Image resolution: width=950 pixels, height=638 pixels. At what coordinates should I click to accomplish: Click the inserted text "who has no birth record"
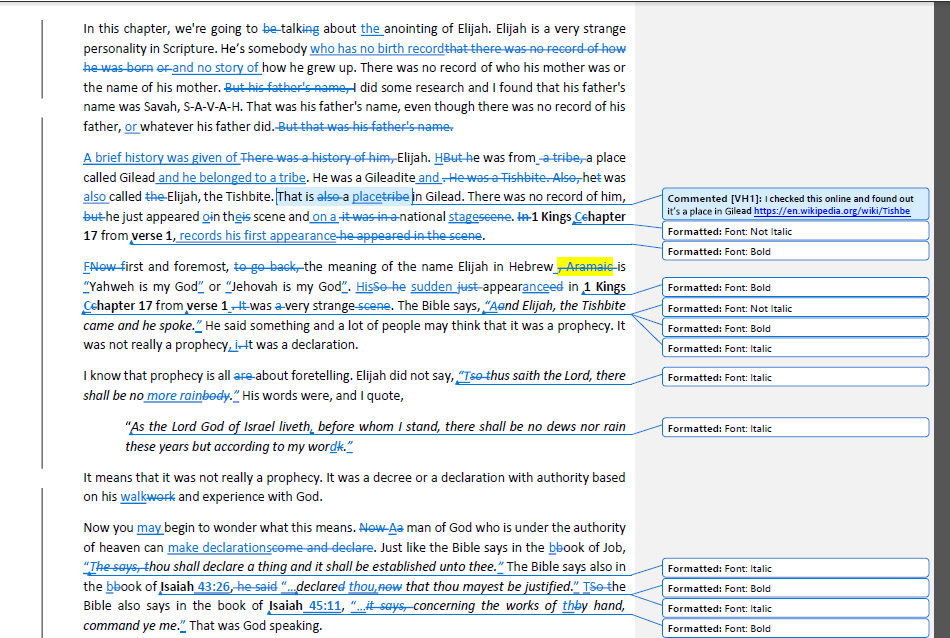(377, 48)
